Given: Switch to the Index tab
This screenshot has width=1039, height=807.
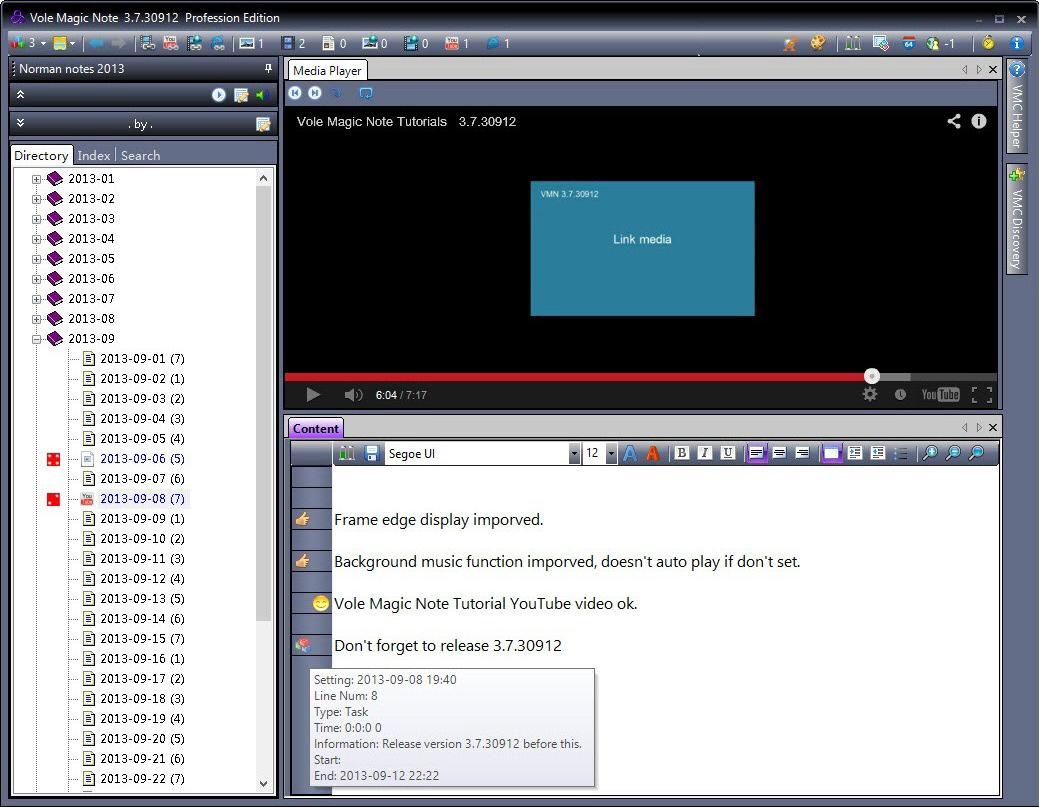Looking at the screenshot, I should (93, 155).
